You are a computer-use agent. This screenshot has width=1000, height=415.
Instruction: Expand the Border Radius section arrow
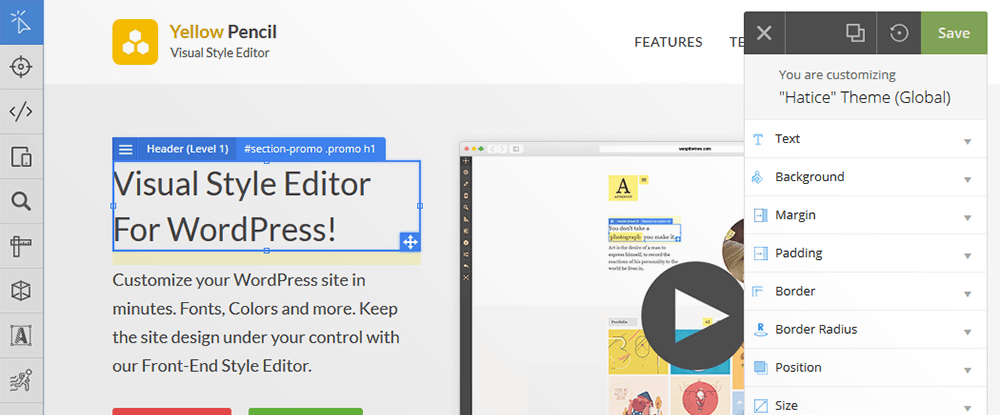967,332
